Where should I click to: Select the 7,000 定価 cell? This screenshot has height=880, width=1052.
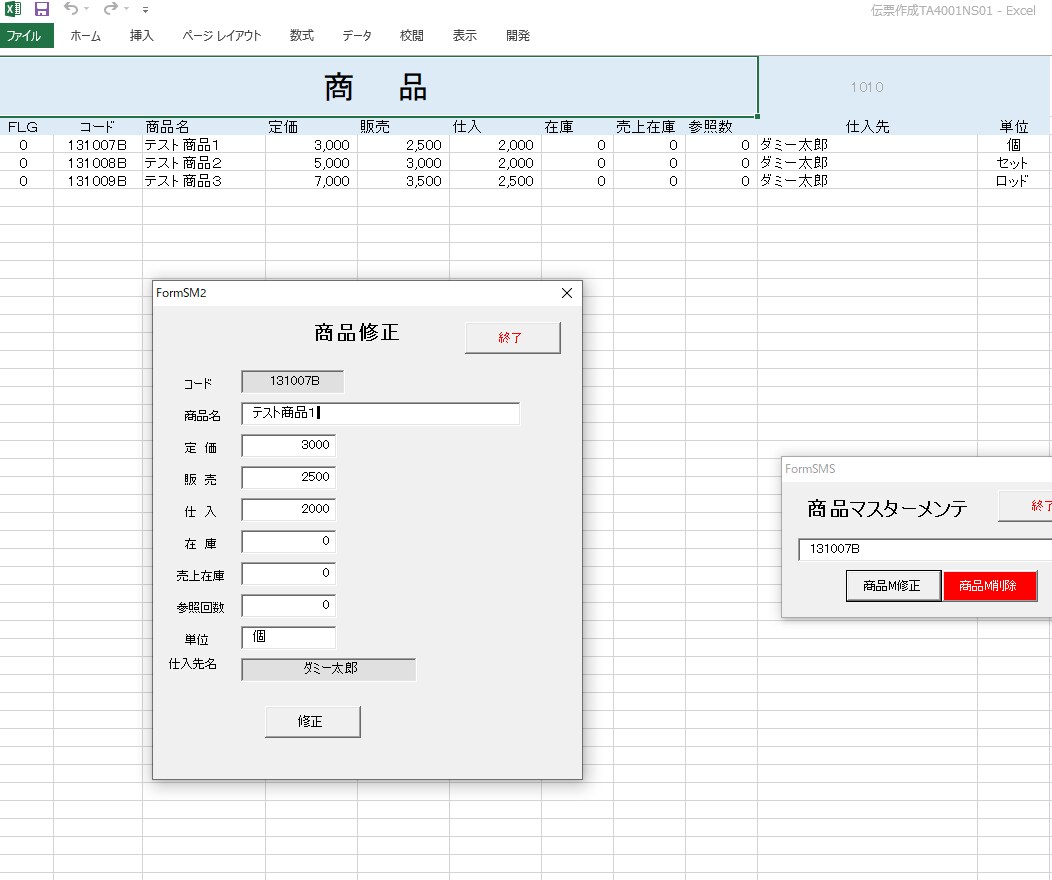tap(311, 181)
